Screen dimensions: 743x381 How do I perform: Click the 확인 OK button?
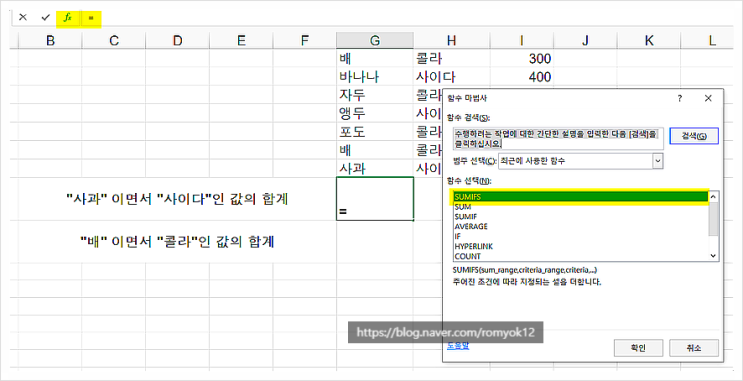click(x=638, y=348)
